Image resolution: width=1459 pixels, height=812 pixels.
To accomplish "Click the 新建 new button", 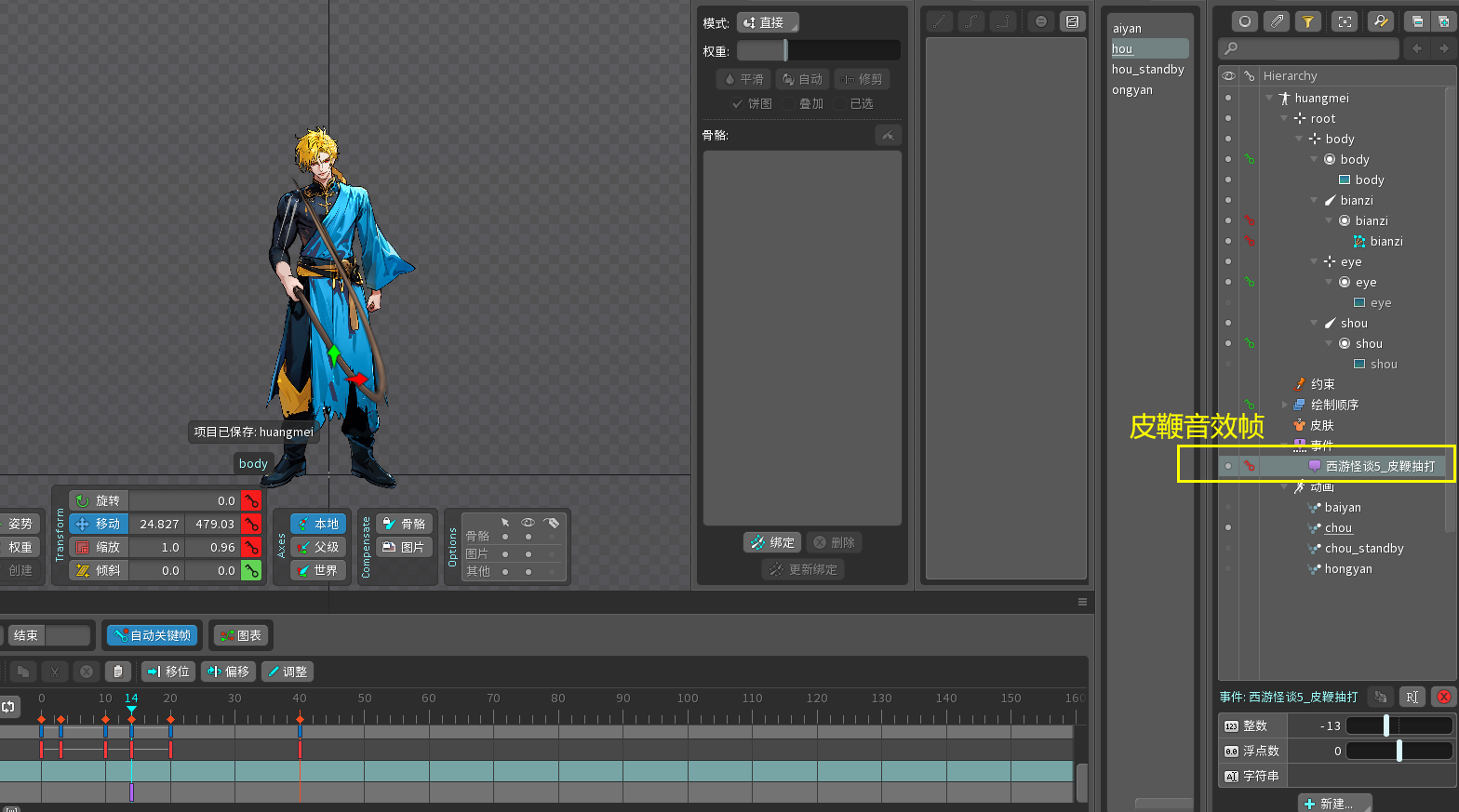I will 1334,804.
